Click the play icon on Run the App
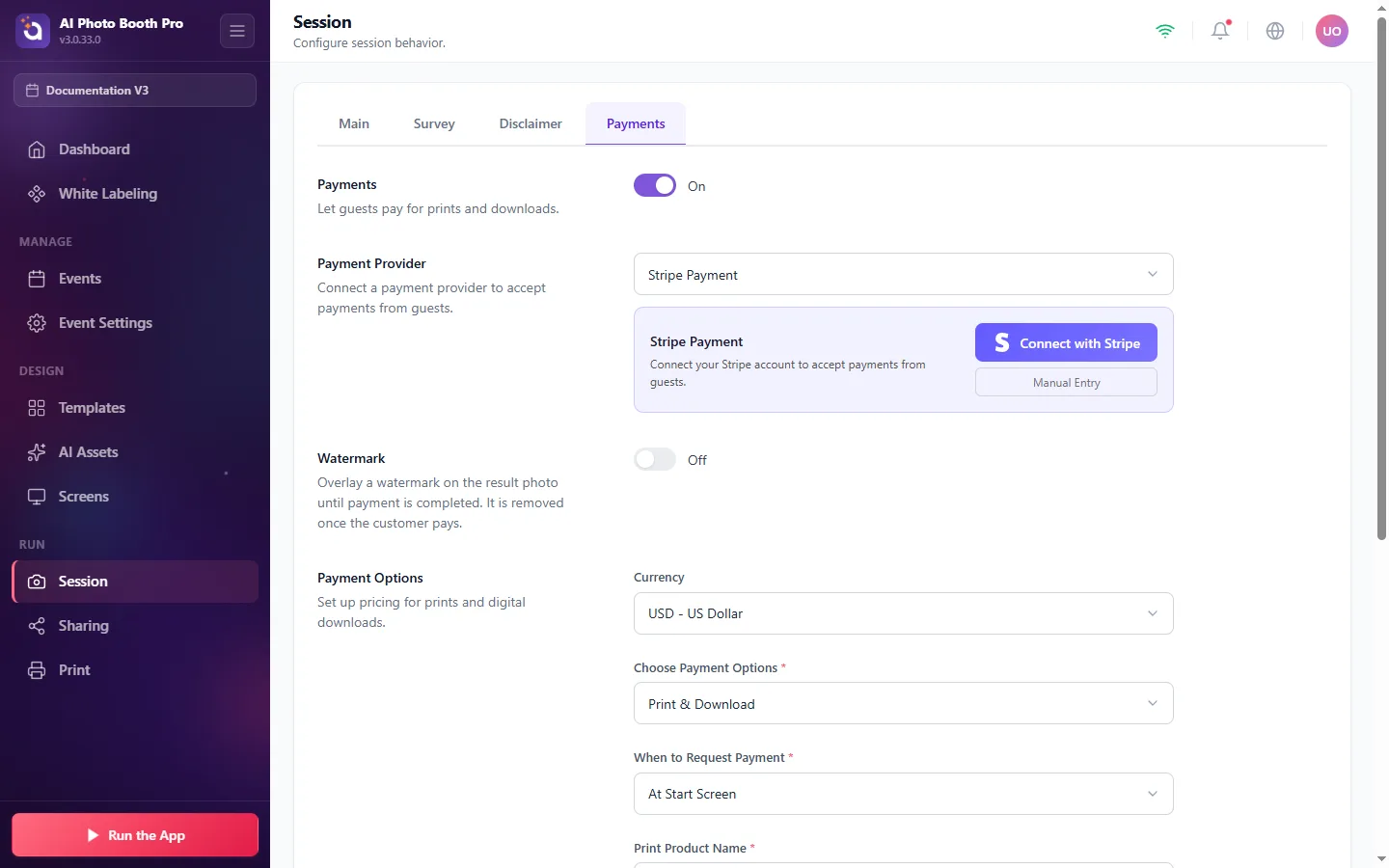Viewport: 1389px width, 868px height. pyautogui.click(x=94, y=835)
